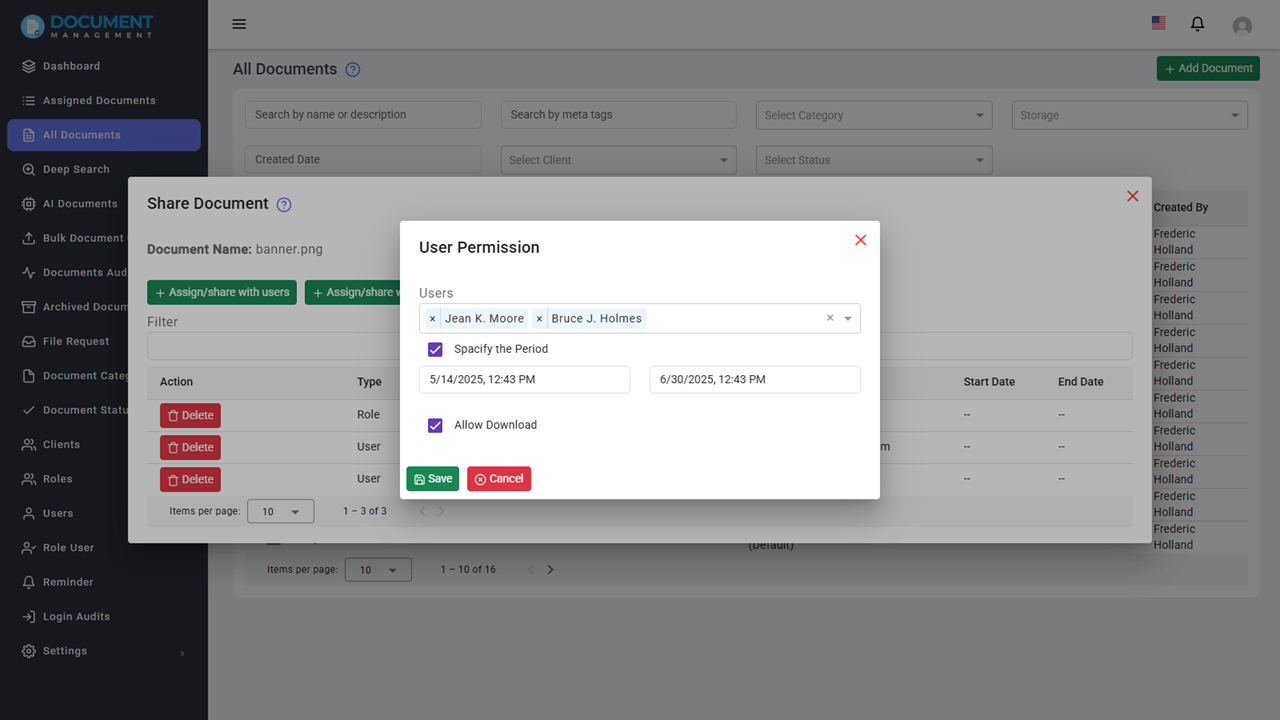Click help icon beside Share Document
Viewport: 1280px width, 720px height.
pyautogui.click(x=284, y=205)
